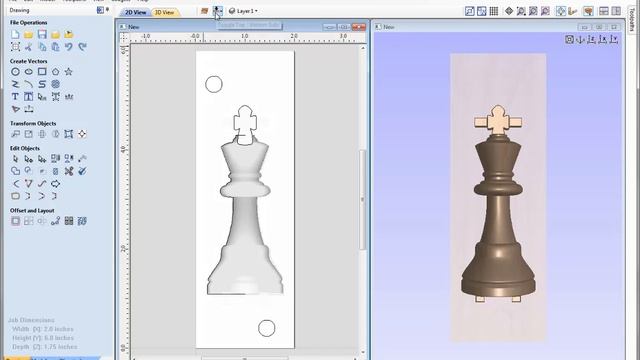Click the Move selection icon in Transform Objects
This screenshot has height=360, width=640.
pyautogui.click(x=15, y=134)
